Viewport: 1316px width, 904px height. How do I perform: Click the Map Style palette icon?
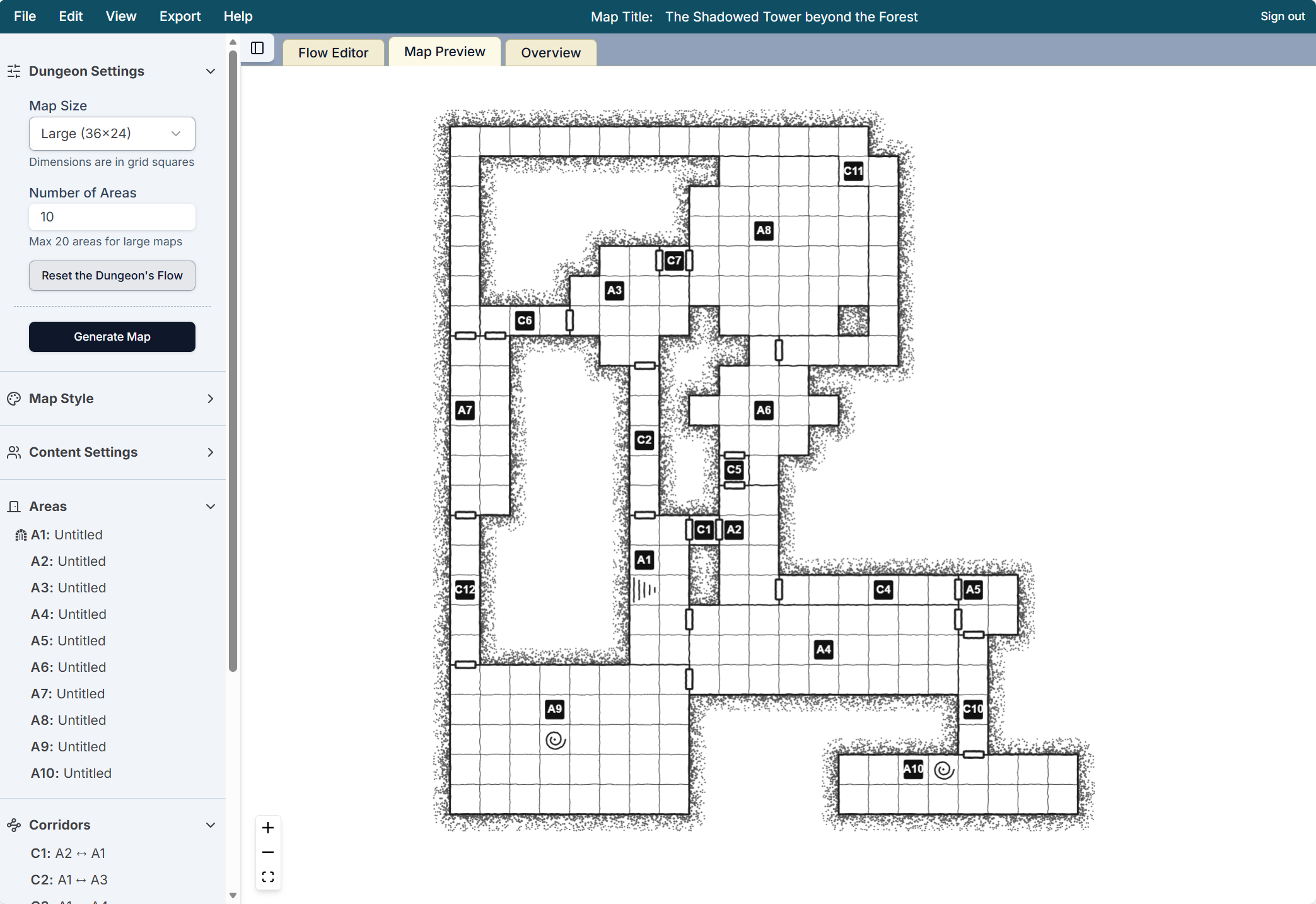point(14,399)
